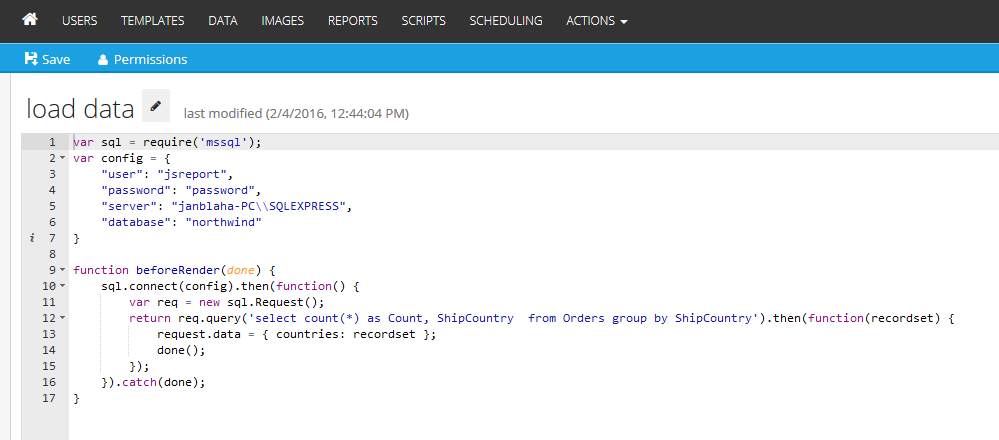Image resolution: width=999 pixels, height=440 pixels.
Task: Switch to the Scripts section
Action: 423,20
